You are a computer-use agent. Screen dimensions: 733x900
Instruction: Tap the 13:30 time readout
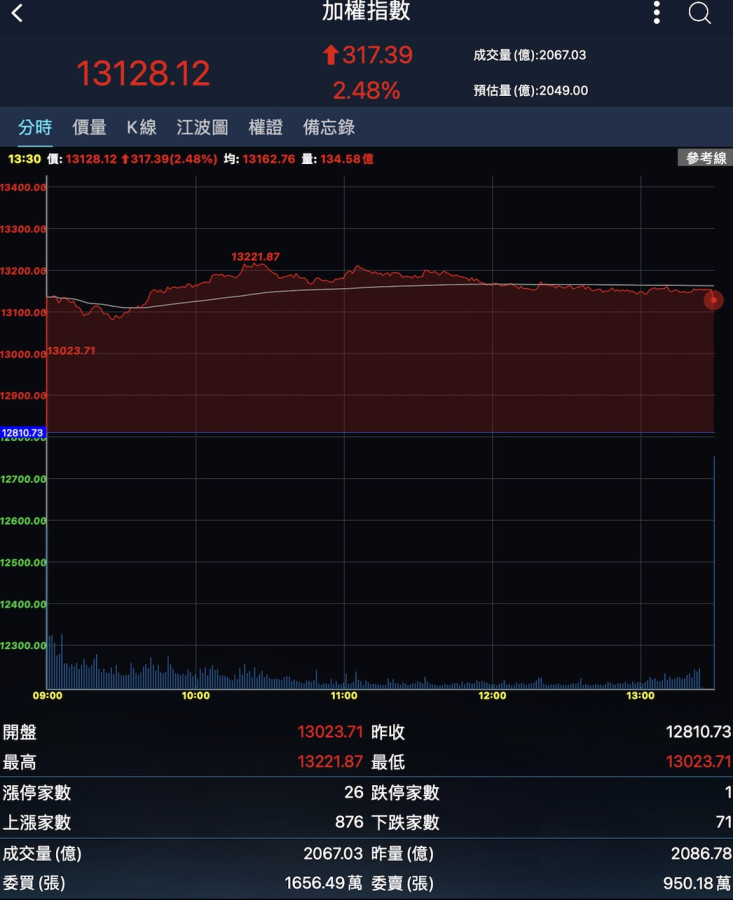click(25, 158)
